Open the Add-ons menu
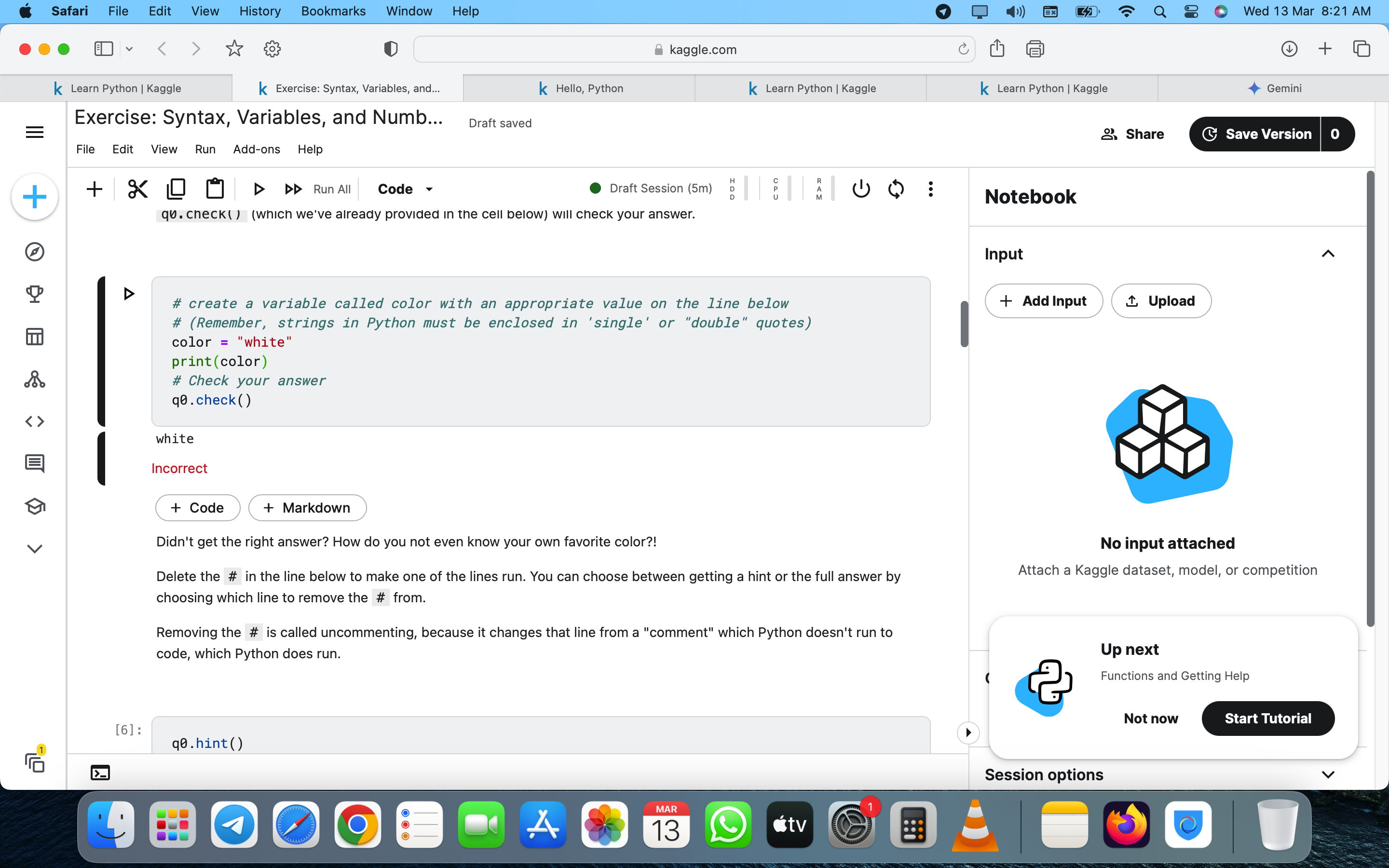Image resolution: width=1389 pixels, height=868 pixels. [256, 149]
